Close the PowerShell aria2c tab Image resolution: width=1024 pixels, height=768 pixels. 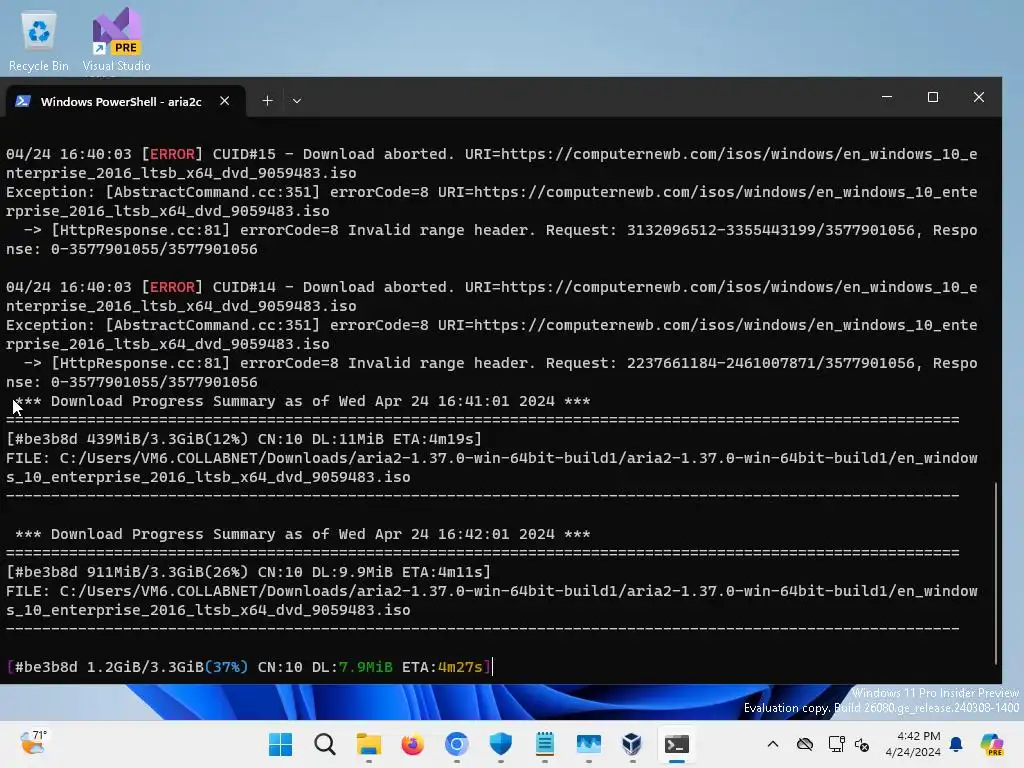click(x=225, y=101)
